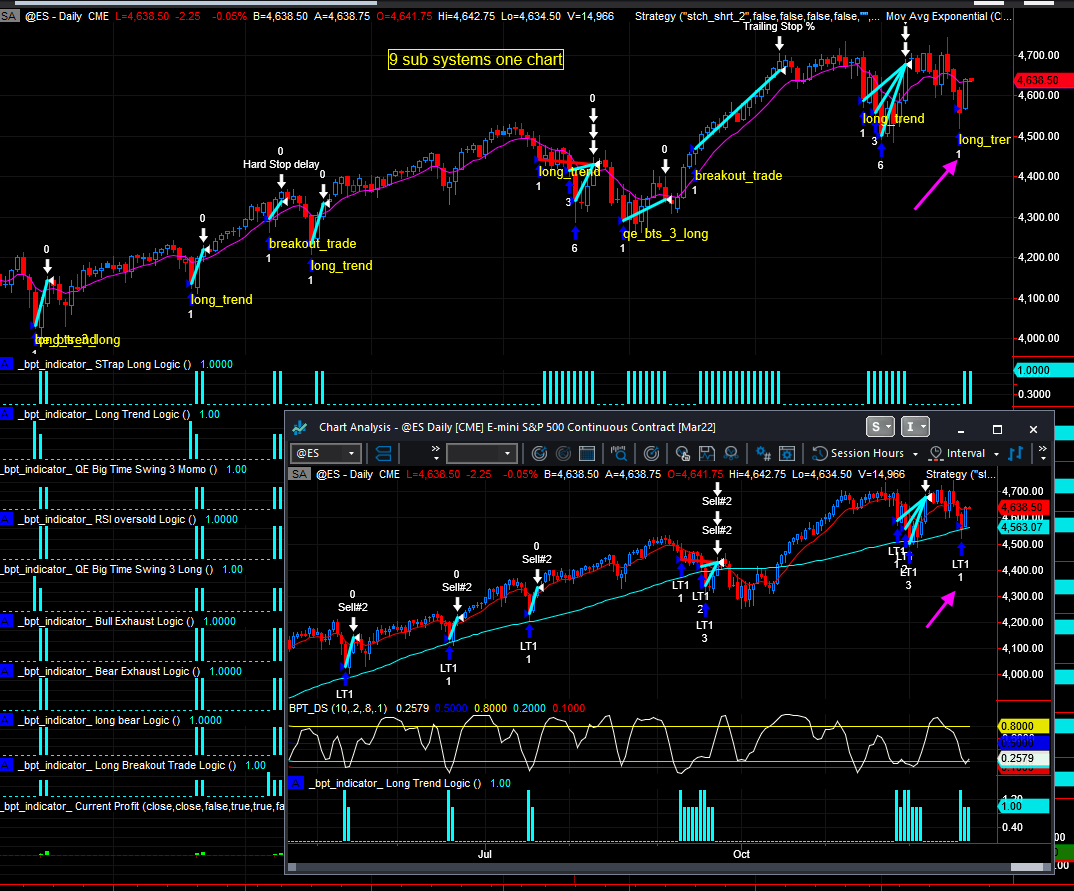
Task: Click the dimmed target icon in the toolbar
Action: 563,453
